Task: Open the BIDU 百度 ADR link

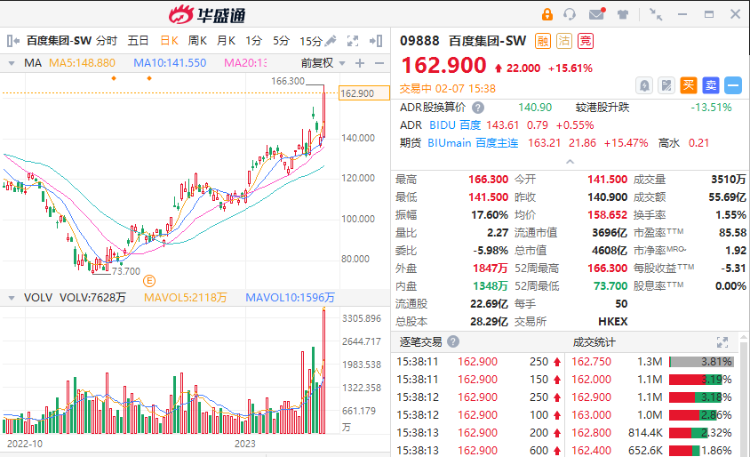Action: click(455, 125)
